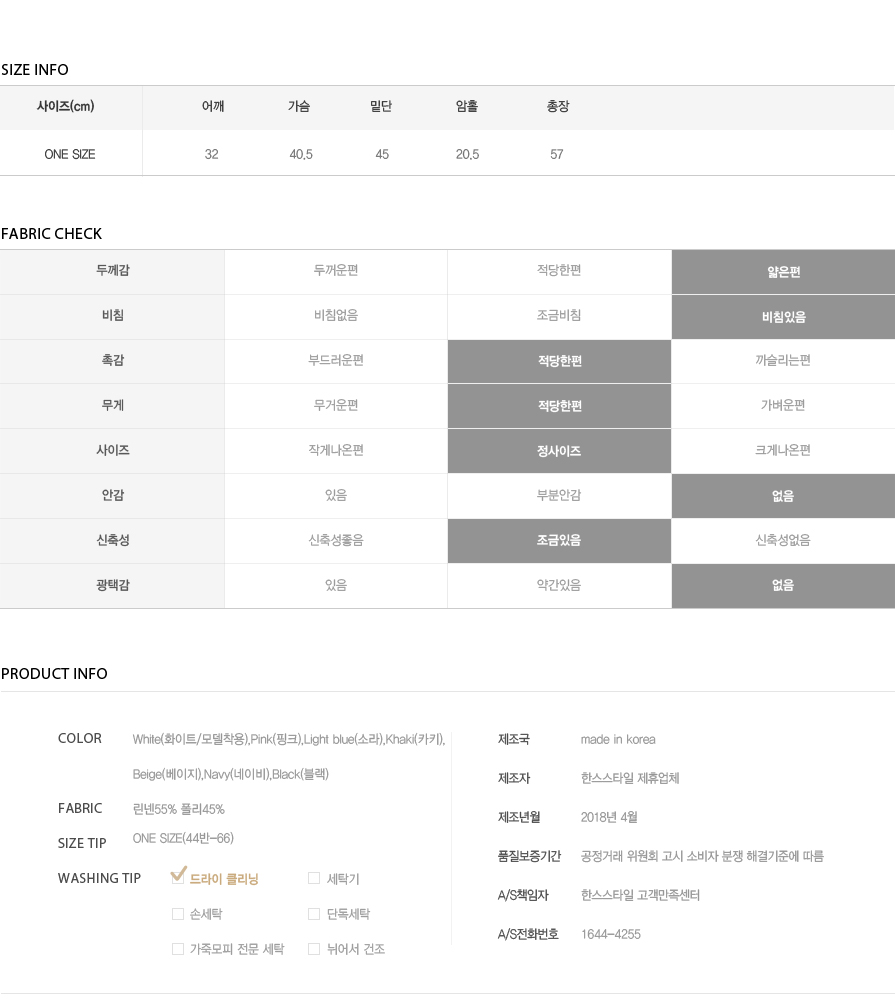Click the chest value 40.5
Image resolution: width=895 pixels, height=1000 pixels.
301,154
